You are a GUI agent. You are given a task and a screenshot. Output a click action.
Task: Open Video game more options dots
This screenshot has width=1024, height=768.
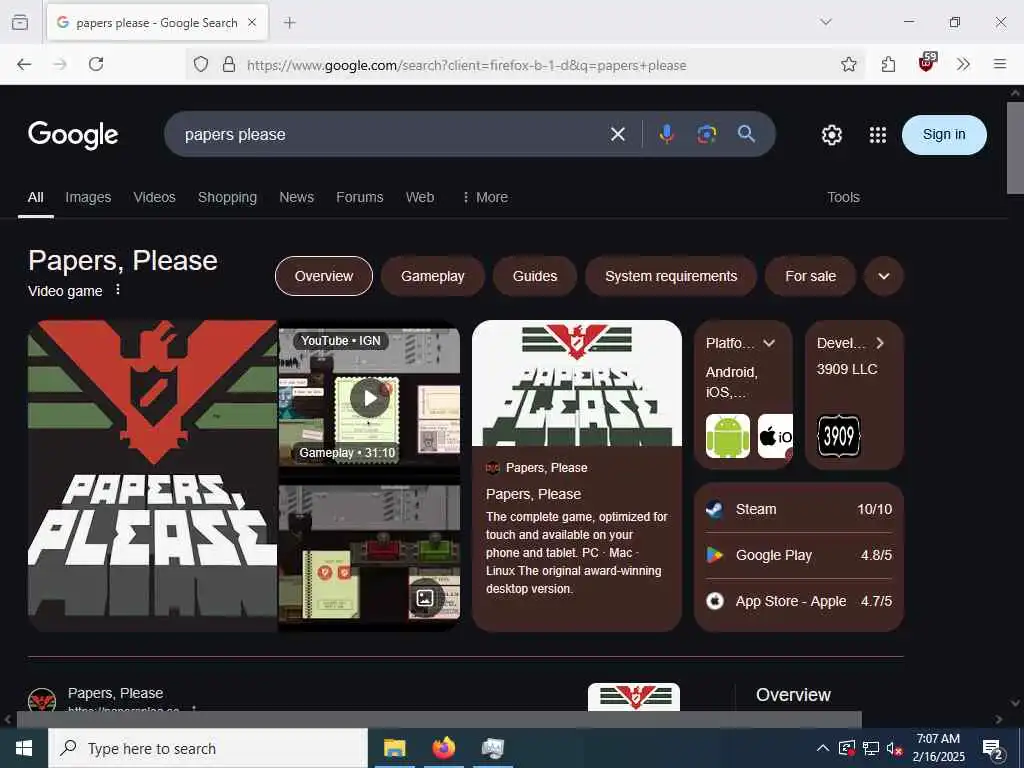[x=118, y=289]
